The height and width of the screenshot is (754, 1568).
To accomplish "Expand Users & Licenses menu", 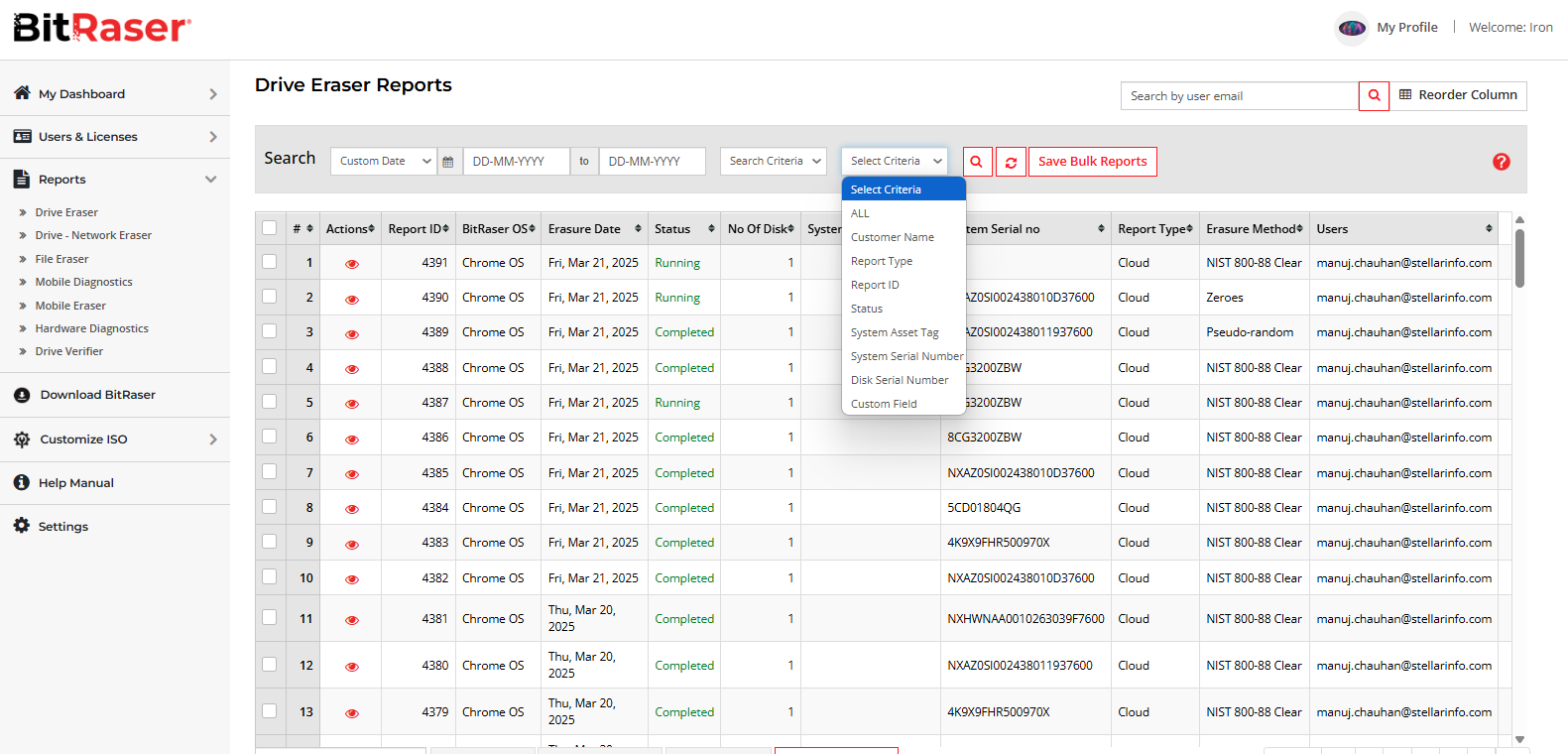I will click(x=115, y=137).
